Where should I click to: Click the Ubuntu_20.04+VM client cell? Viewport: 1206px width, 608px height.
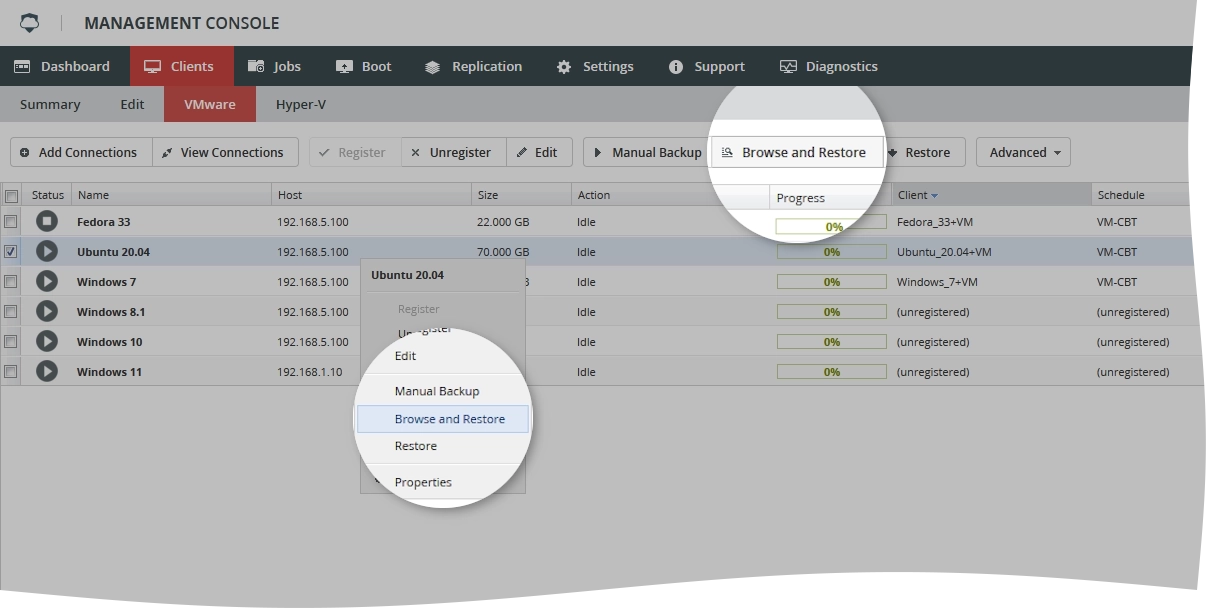coord(944,252)
